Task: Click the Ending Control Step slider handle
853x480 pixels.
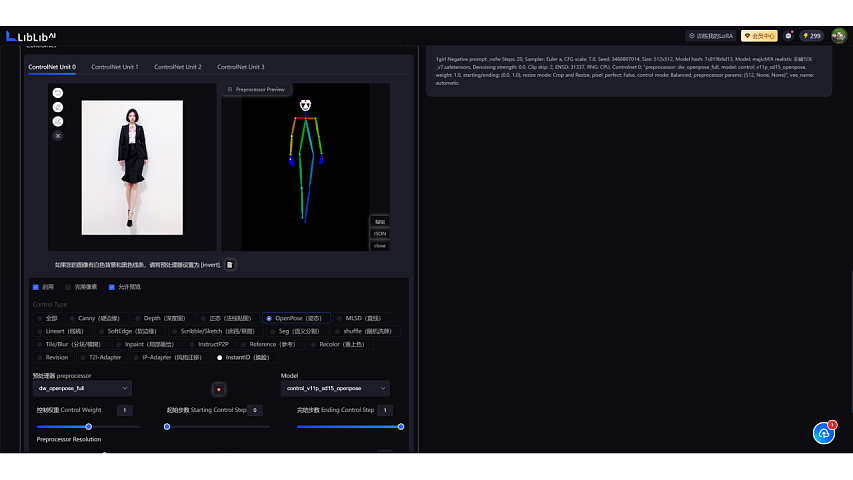Action: pyautogui.click(x=401, y=427)
